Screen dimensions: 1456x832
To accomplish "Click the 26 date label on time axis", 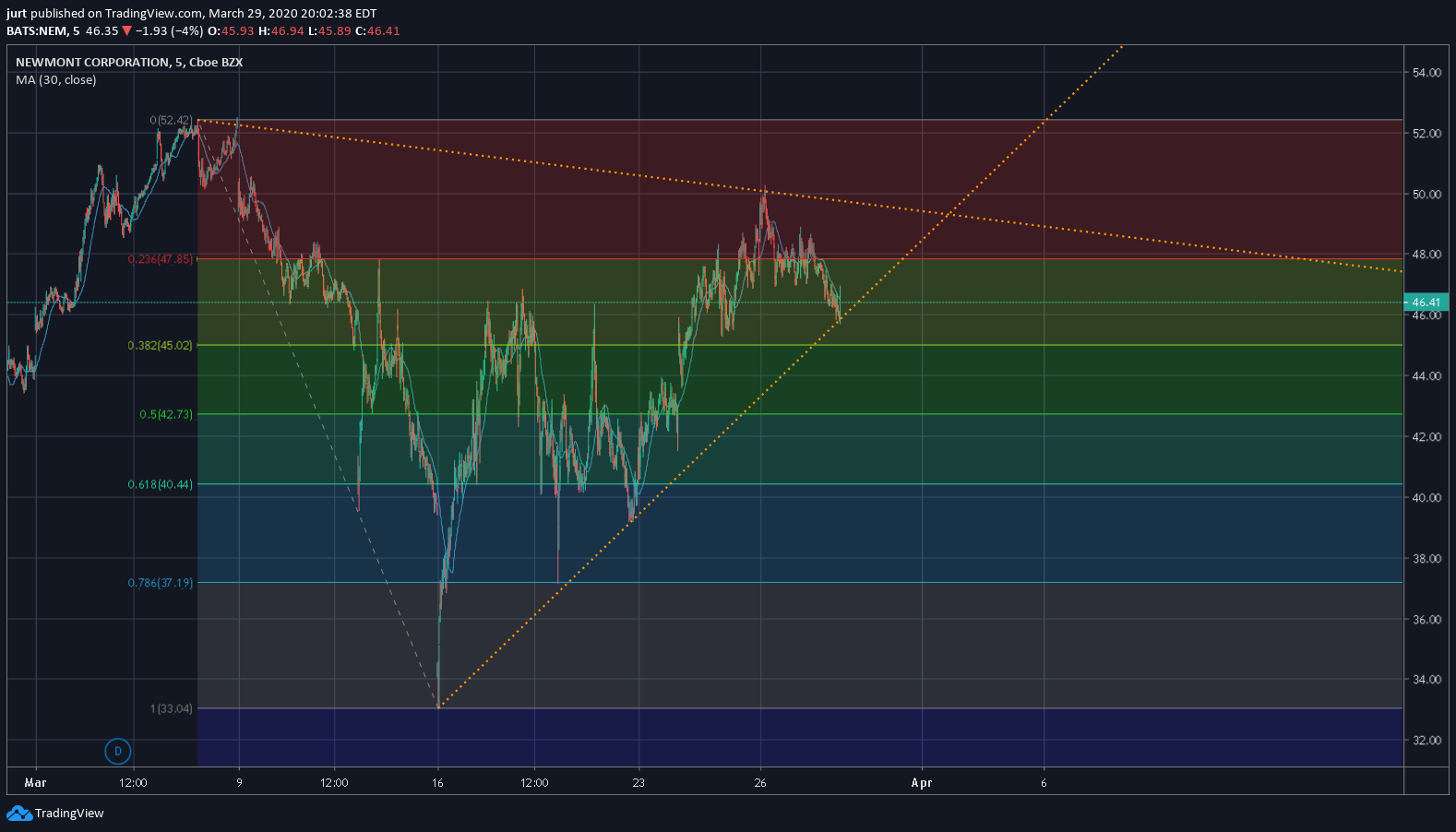I will point(760,783).
